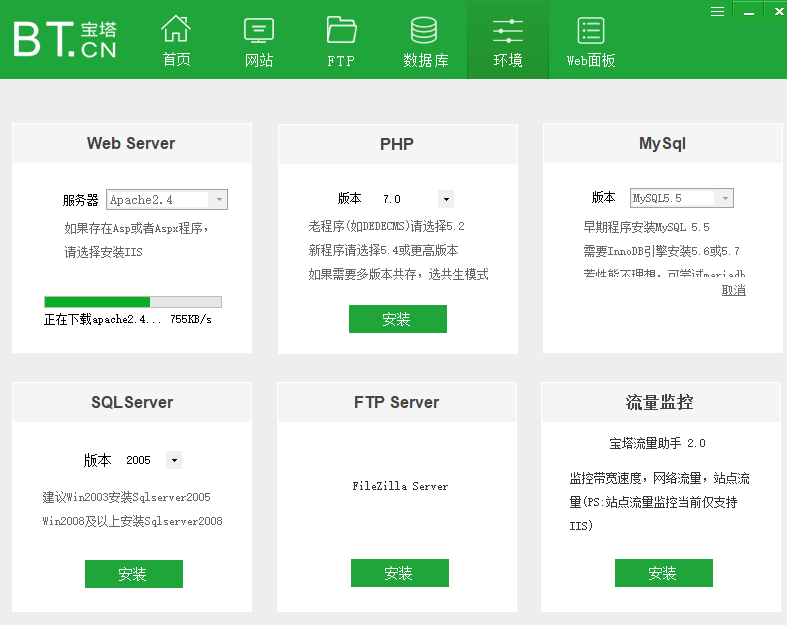Screen dimensions: 787x625
Task: Click 安装 button under 流量监控
Action: click(664, 573)
